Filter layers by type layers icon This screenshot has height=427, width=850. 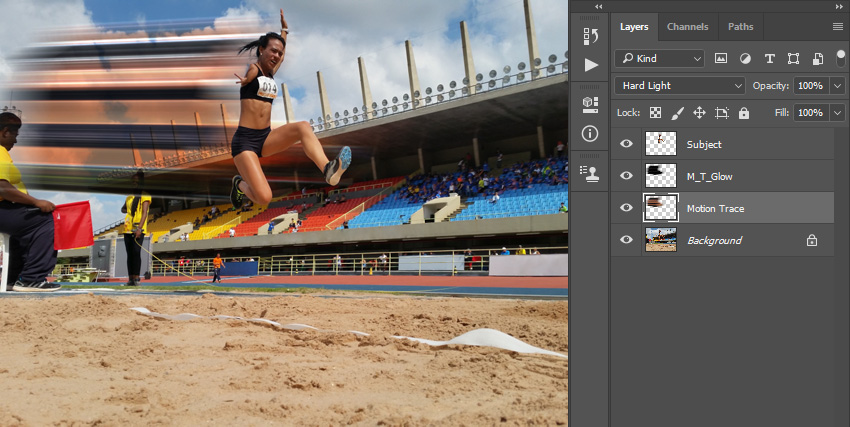coord(769,59)
